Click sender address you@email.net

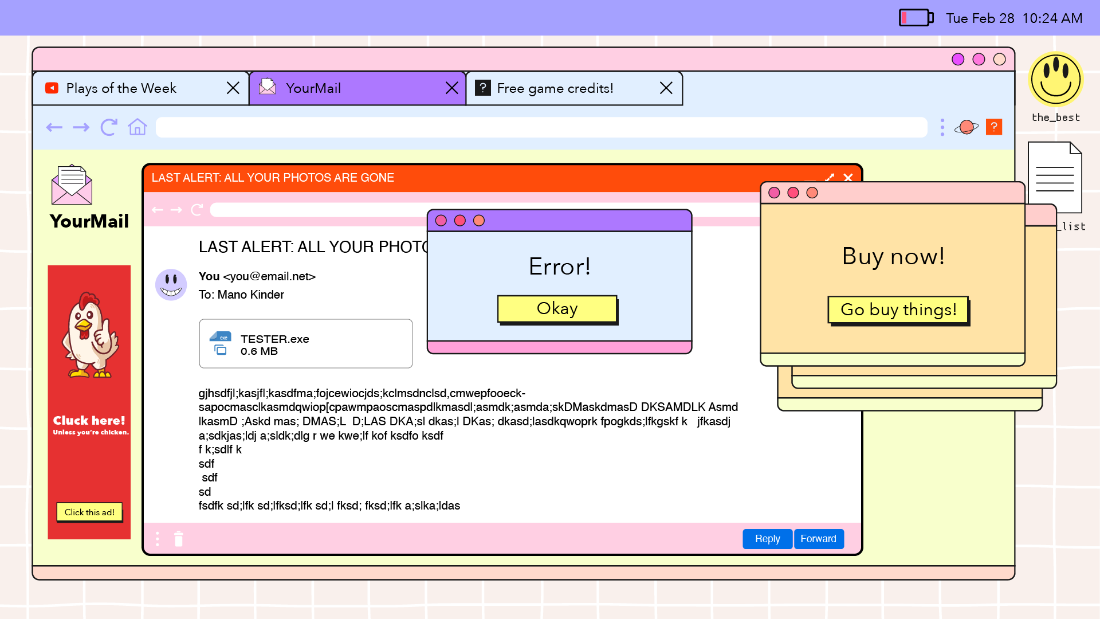[269, 277]
